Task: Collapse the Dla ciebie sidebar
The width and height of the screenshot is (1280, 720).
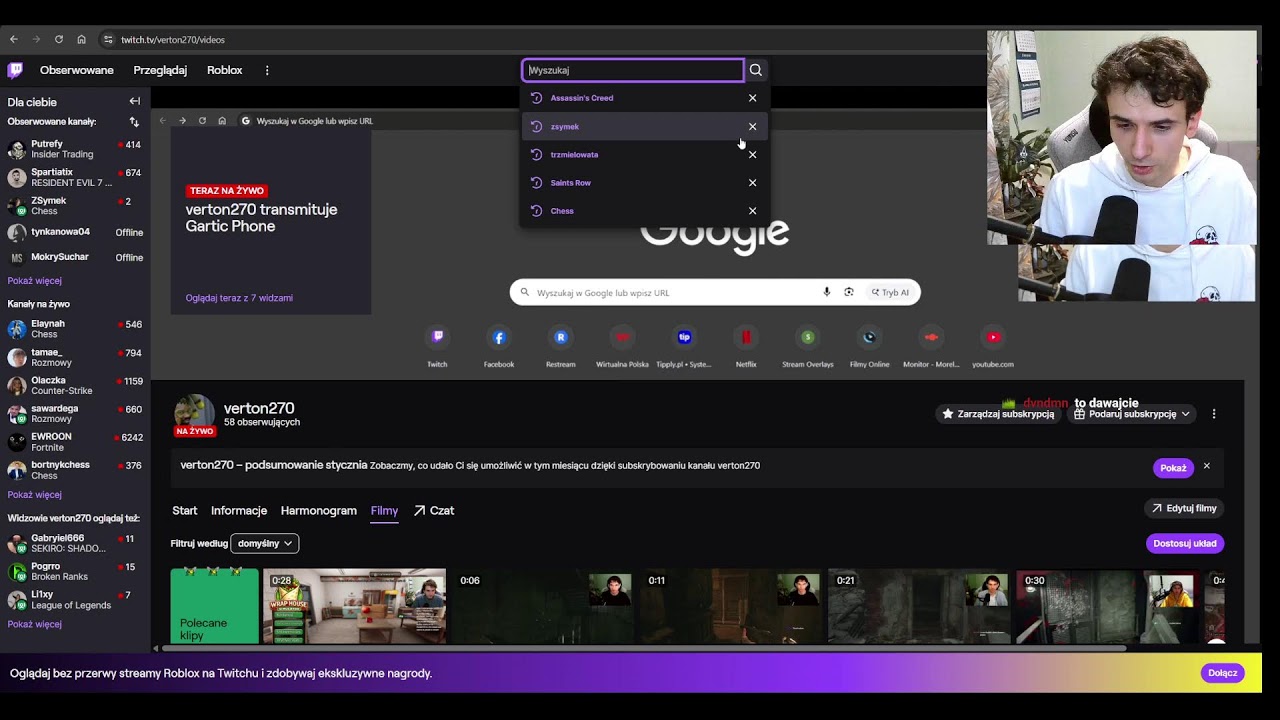Action: point(135,101)
